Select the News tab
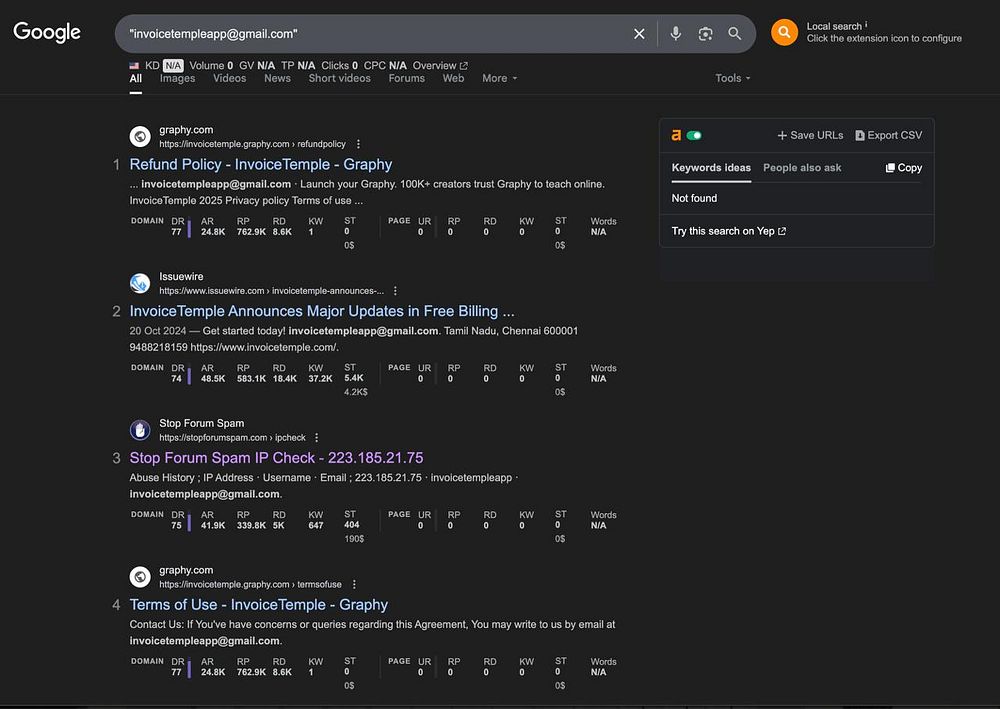 point(277,78)
